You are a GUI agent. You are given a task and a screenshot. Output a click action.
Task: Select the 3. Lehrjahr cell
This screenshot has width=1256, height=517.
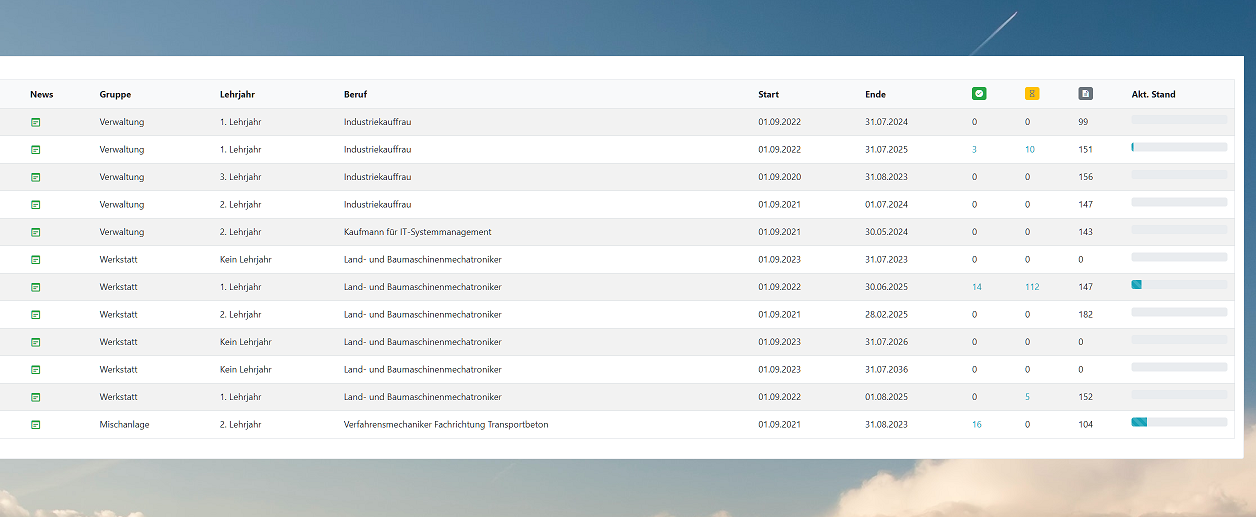(x=240, y=177)
